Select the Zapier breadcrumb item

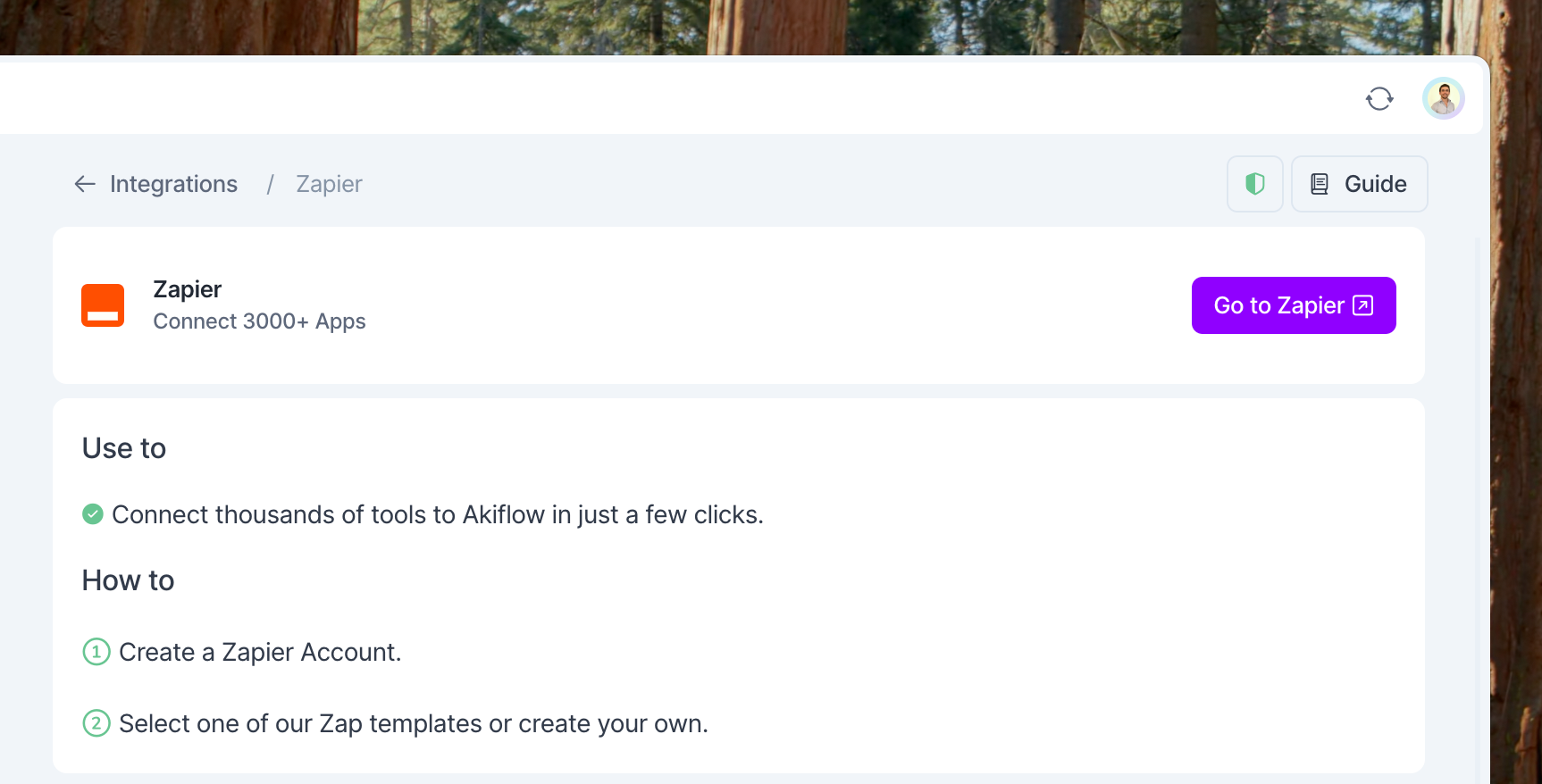[x=329, y=184]
